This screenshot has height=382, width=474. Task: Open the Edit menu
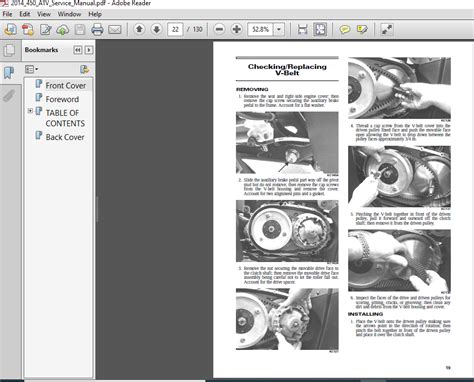click(x=25, y=14)
